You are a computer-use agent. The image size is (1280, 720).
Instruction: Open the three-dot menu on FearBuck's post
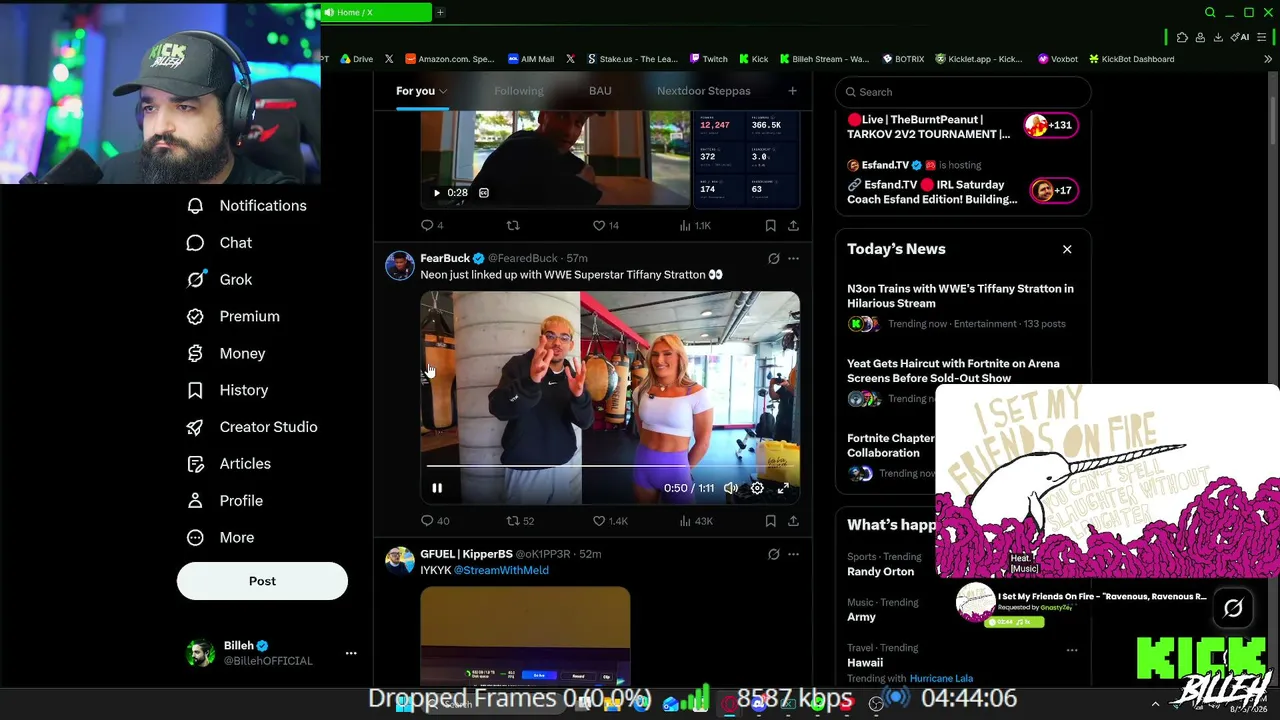[x=793, y=258]
